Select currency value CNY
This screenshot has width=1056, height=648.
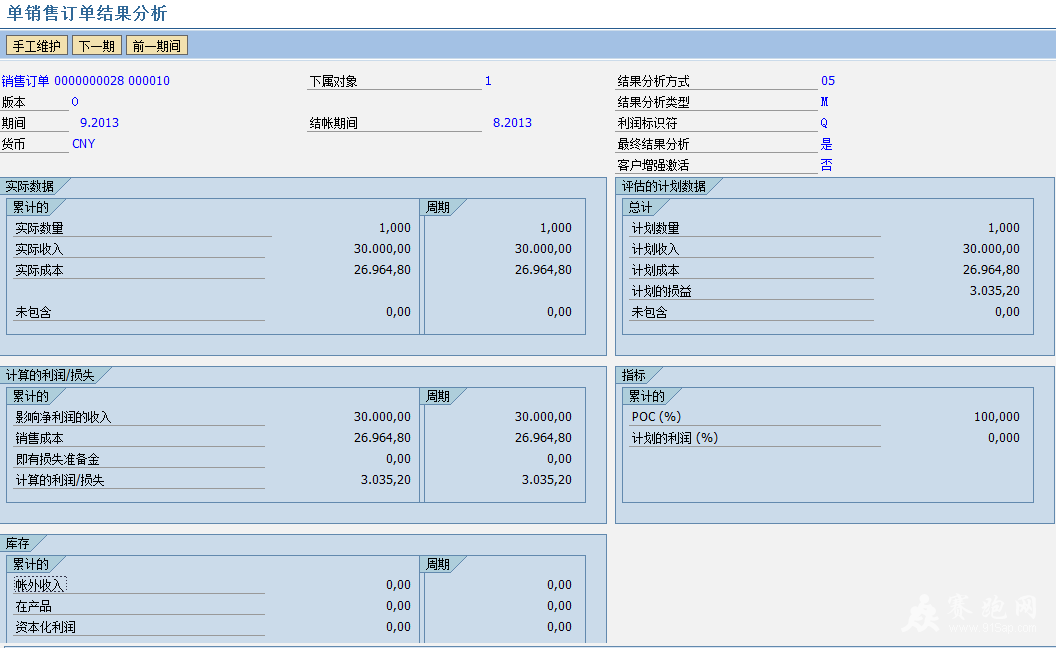(x=84, y=143)
